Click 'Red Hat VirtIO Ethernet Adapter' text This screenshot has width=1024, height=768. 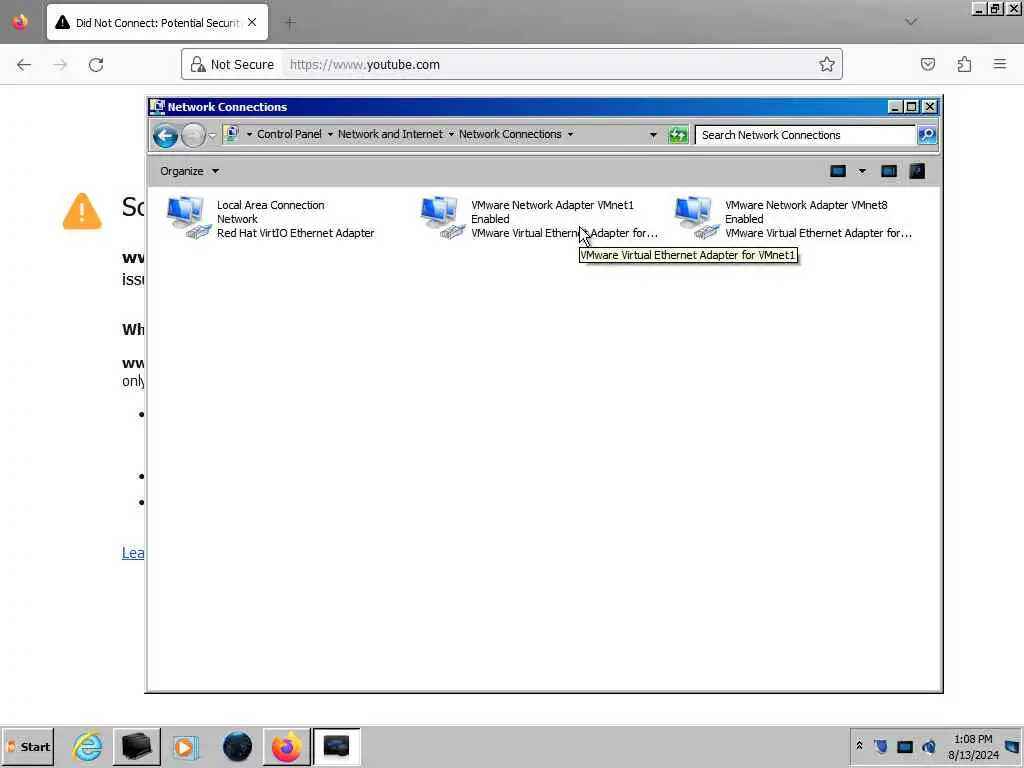[295, 233]
